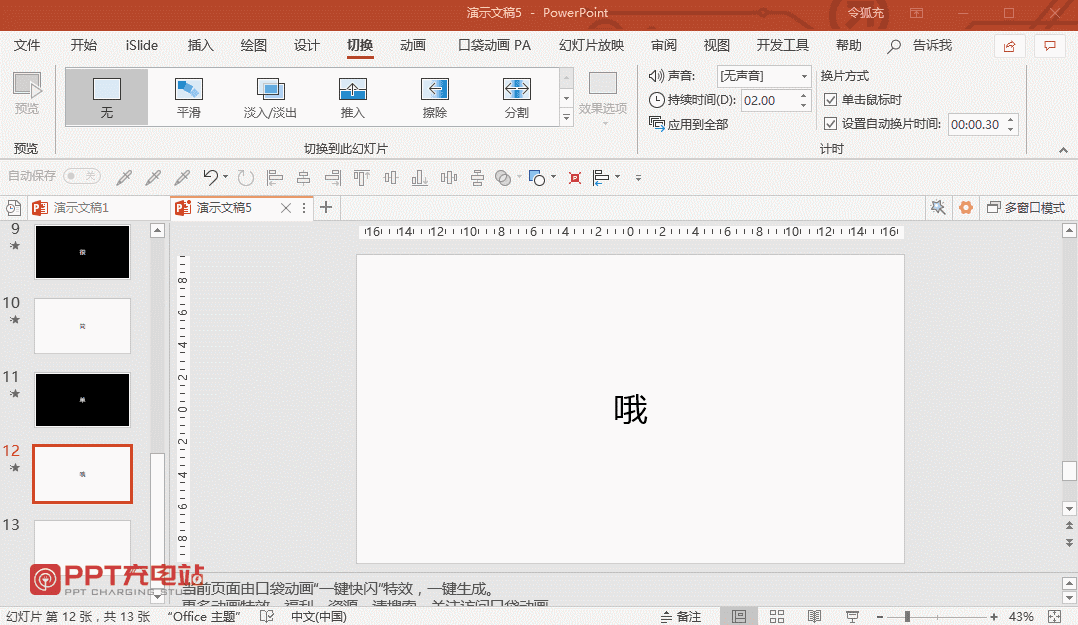
Task: Increase the 持续时间 duration with up stepper
Action: pos(804,96)
